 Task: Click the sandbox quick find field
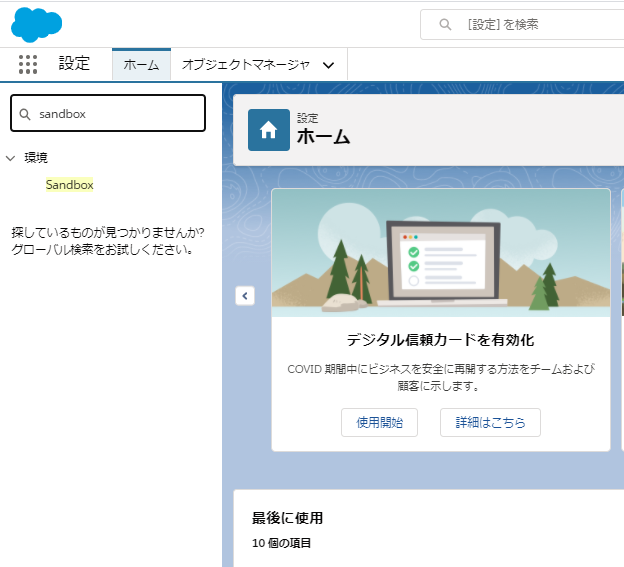(108, 113)
